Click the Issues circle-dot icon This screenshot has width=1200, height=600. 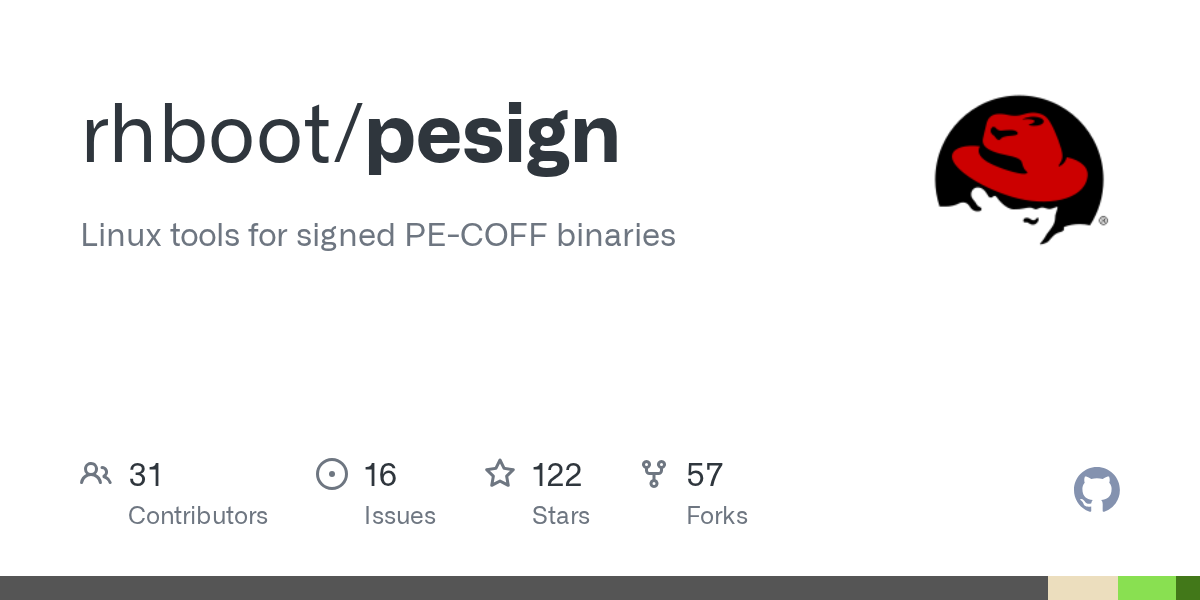coord(332,474)
